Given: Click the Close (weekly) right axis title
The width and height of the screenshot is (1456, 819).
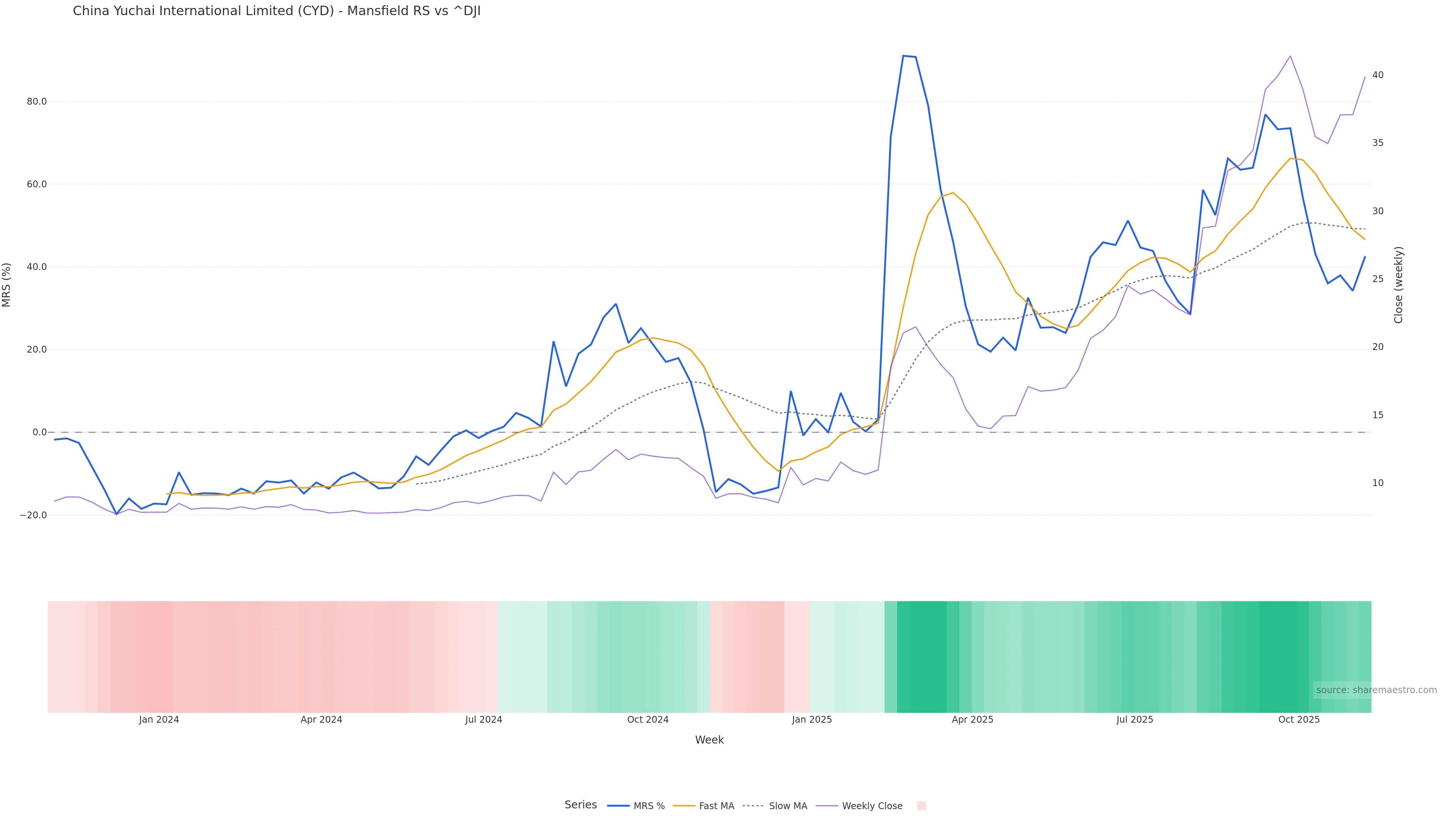Looking at the screenshot, I should (x=1398, y=285).
